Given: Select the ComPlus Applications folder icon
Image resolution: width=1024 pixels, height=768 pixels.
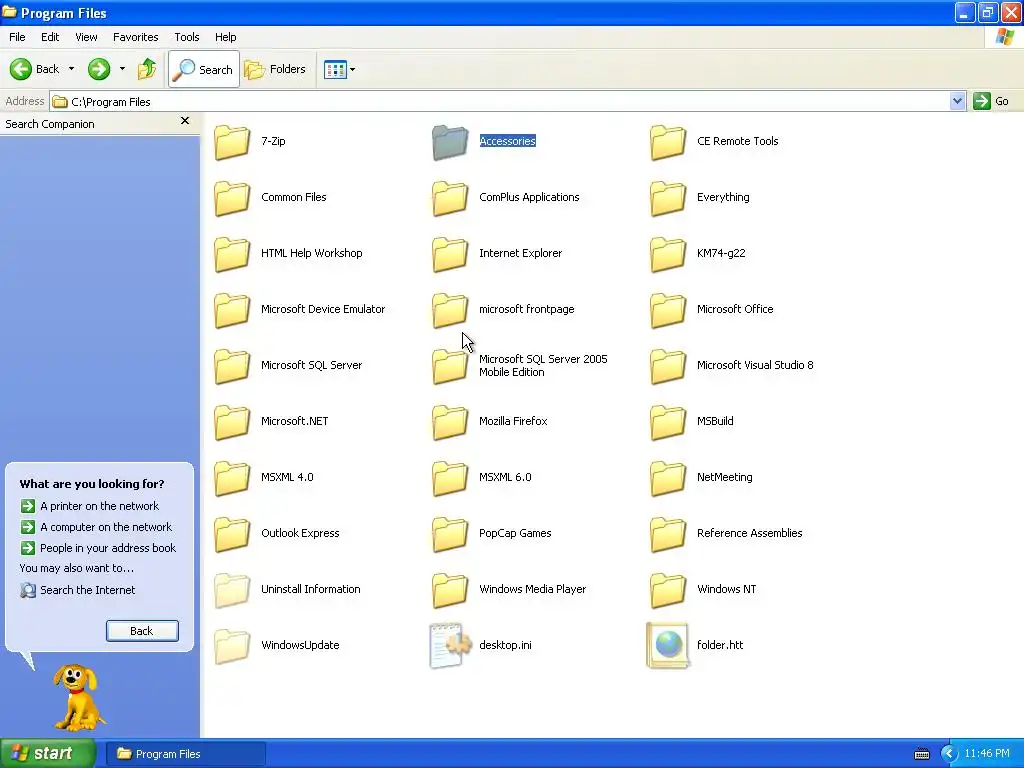Looking at the screenshot, I should click(450, 198).
